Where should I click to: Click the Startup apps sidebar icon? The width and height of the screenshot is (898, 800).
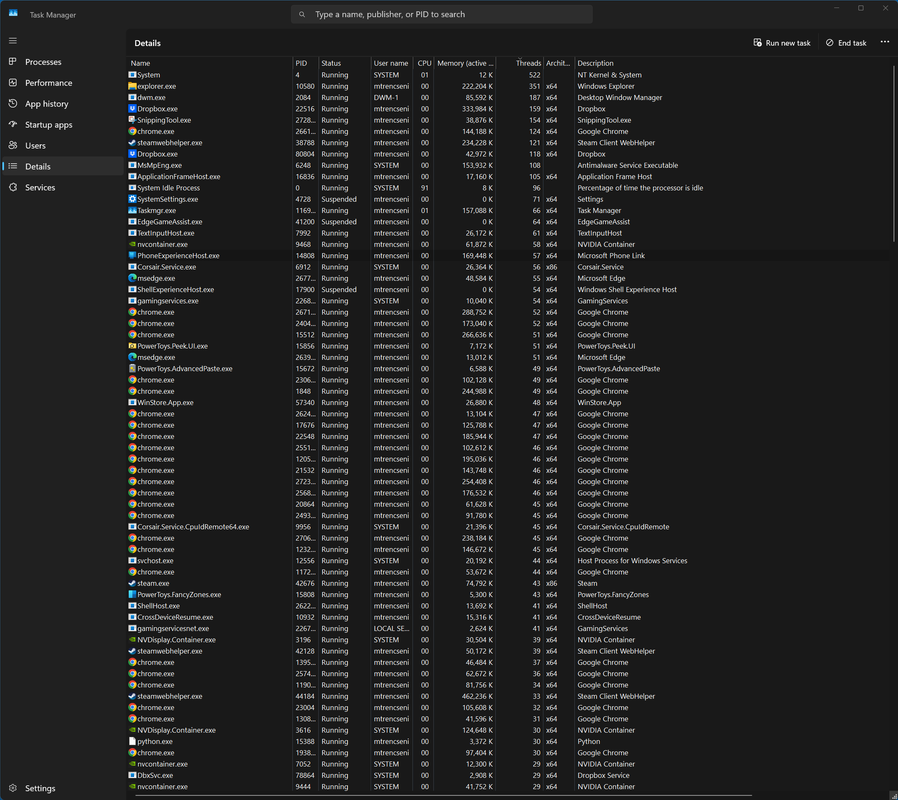[13, 124]
